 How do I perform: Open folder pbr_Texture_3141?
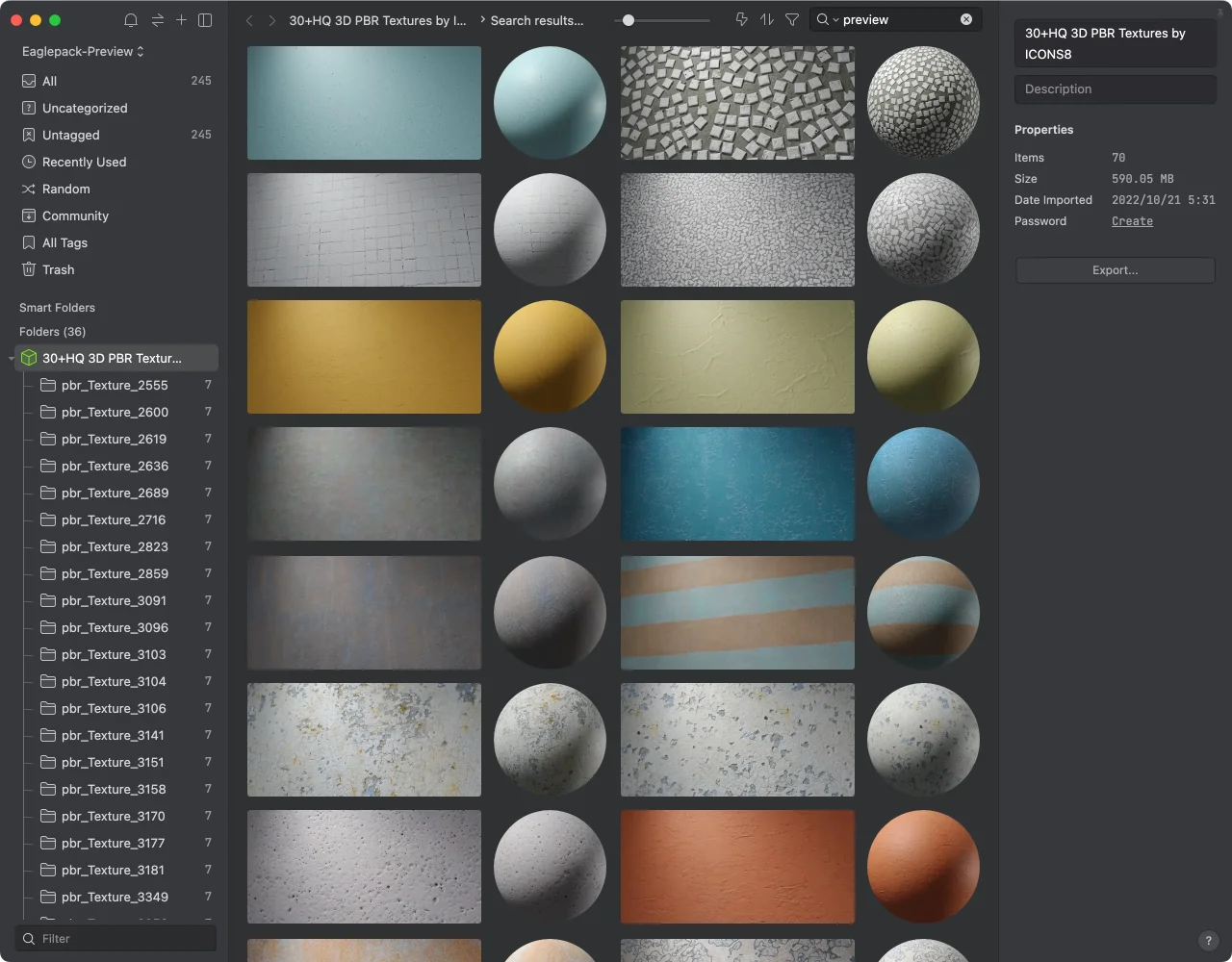click(x=116, y=735)
